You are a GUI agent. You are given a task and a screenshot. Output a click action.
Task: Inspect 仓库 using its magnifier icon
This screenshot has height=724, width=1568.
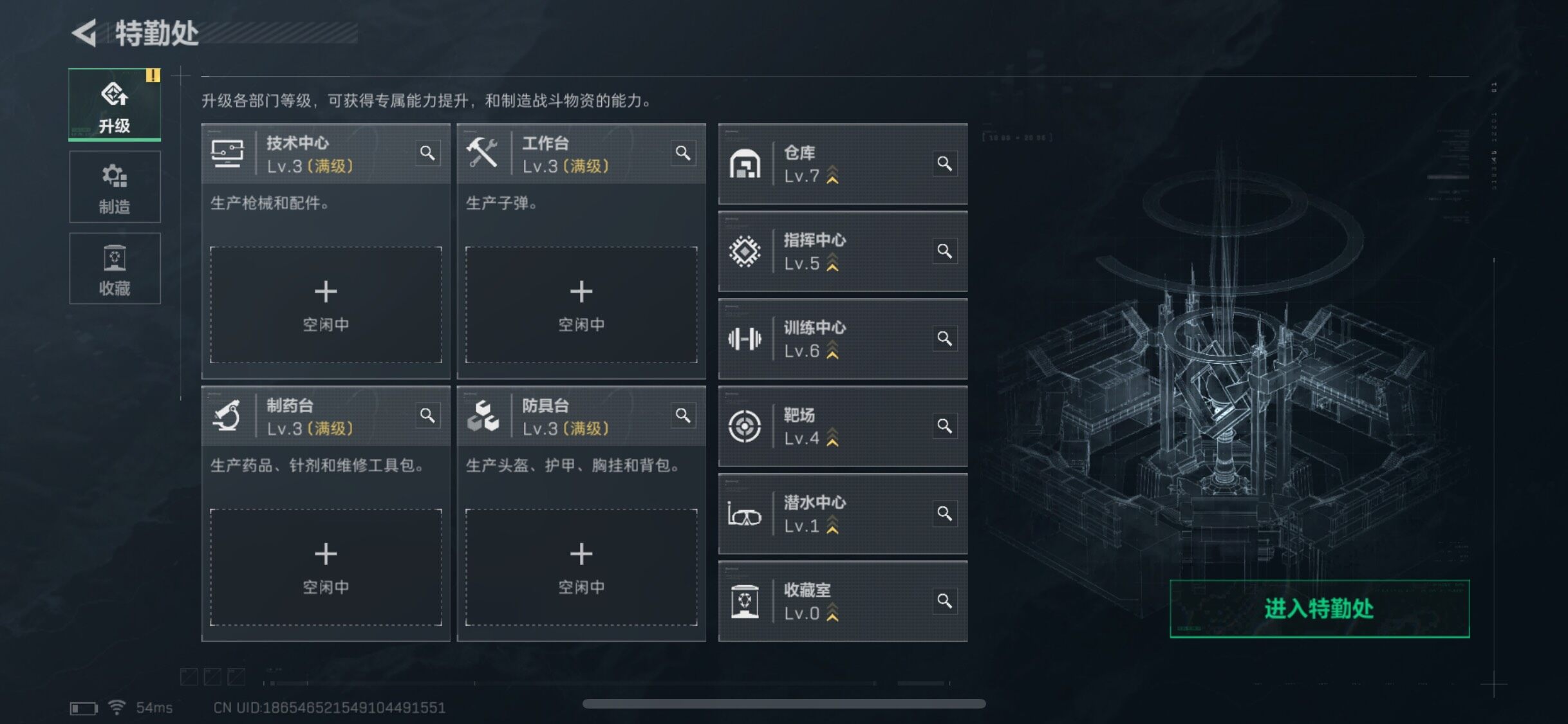944,163
